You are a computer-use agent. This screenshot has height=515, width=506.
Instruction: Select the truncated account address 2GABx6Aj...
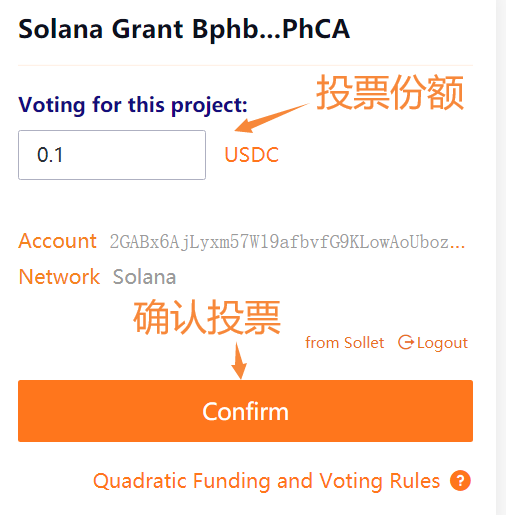[287, 242]
